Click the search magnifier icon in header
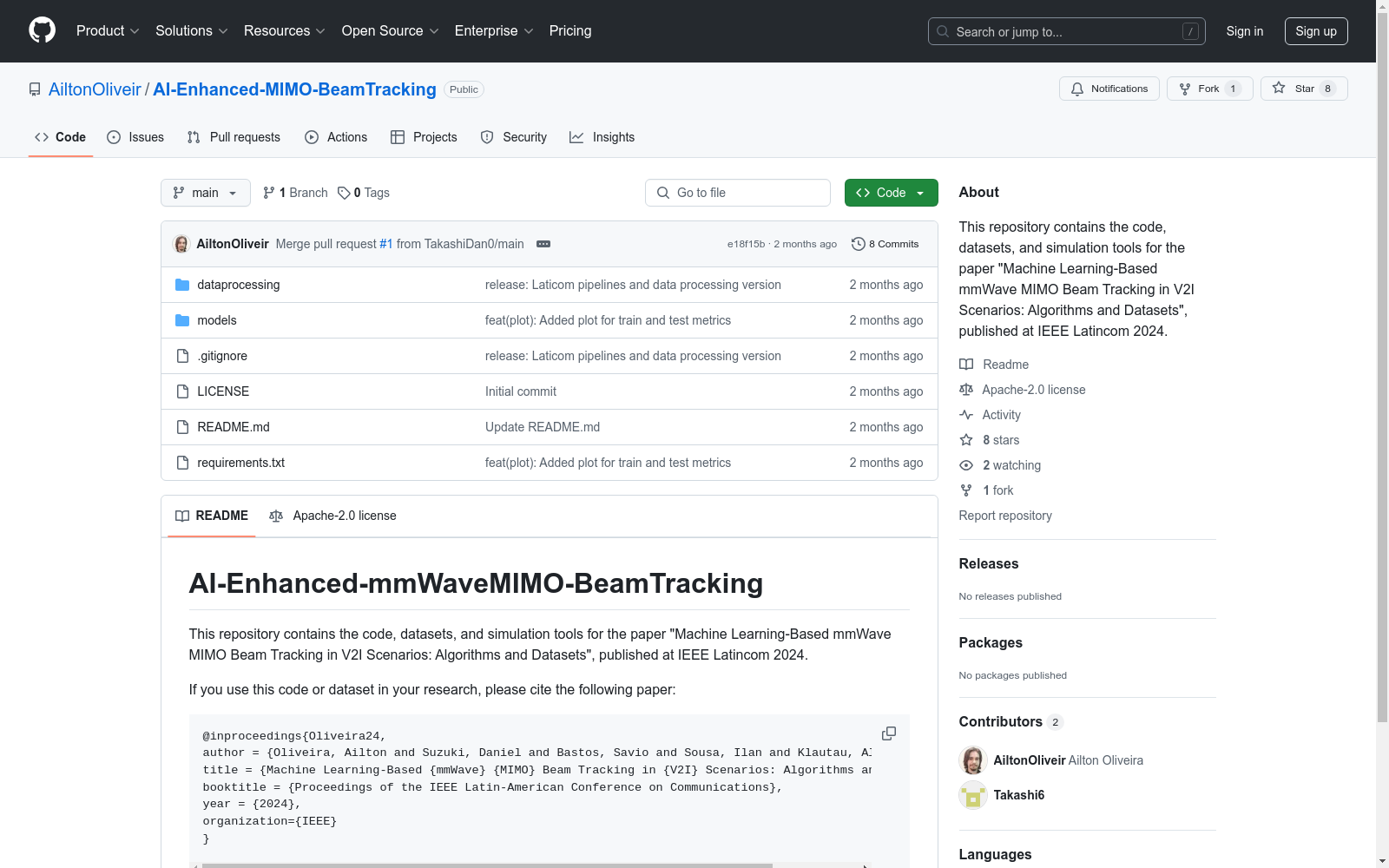This screenshot has height=868, width=1389. click(x=943, y=31)
